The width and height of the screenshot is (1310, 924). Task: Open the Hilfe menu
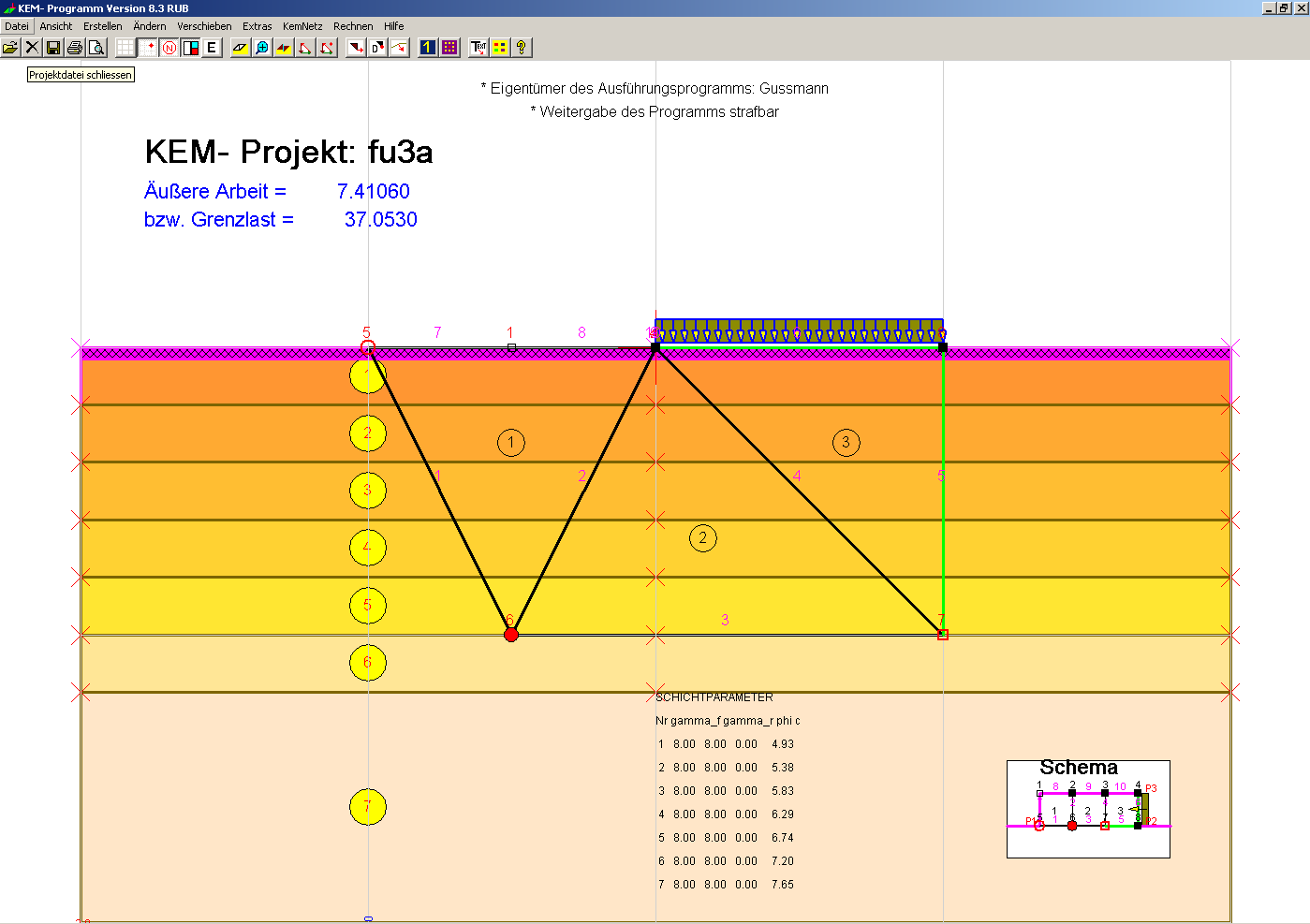394,26
